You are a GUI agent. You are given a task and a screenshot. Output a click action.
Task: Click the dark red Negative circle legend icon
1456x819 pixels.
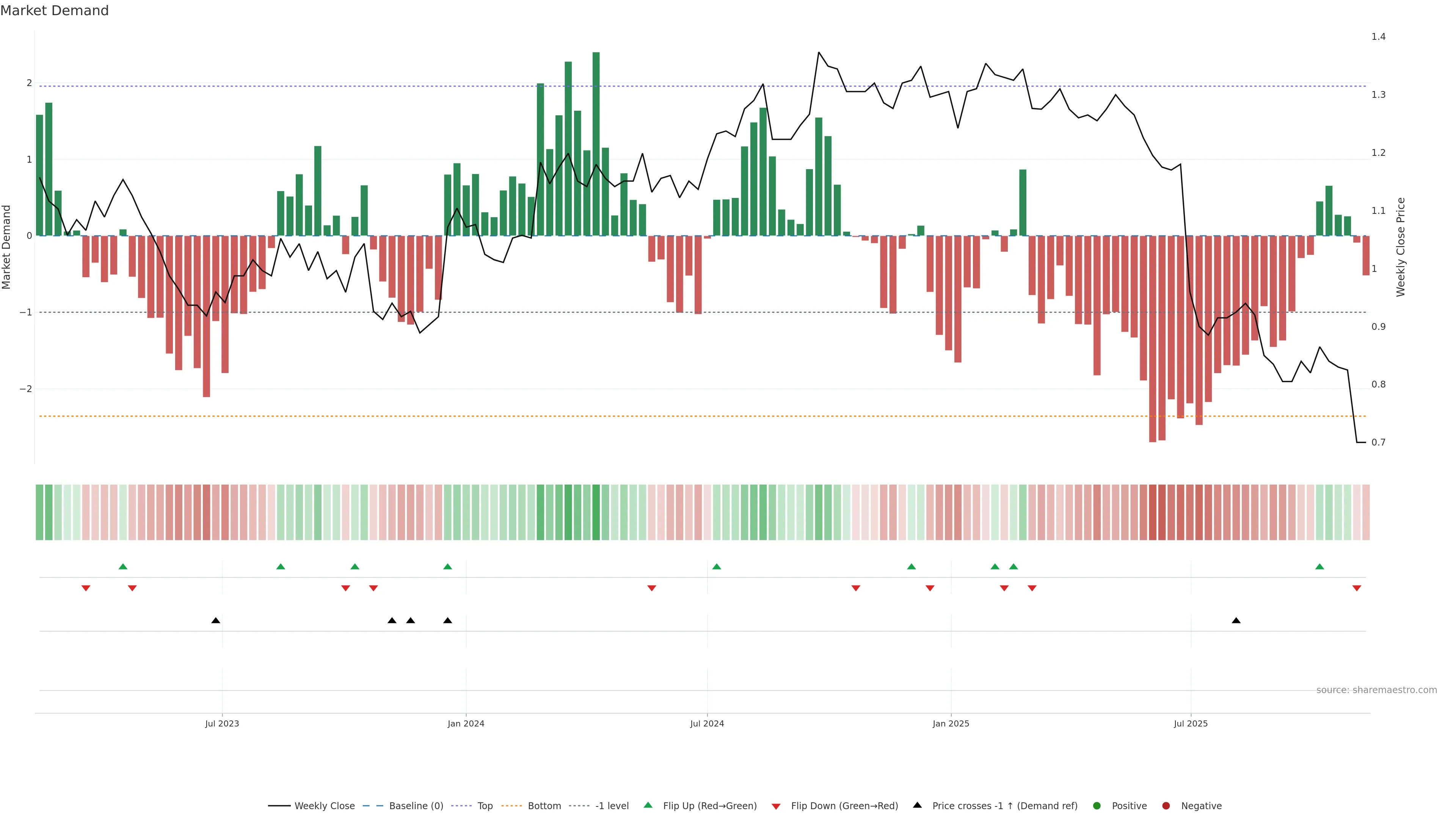pos(1166,805)
